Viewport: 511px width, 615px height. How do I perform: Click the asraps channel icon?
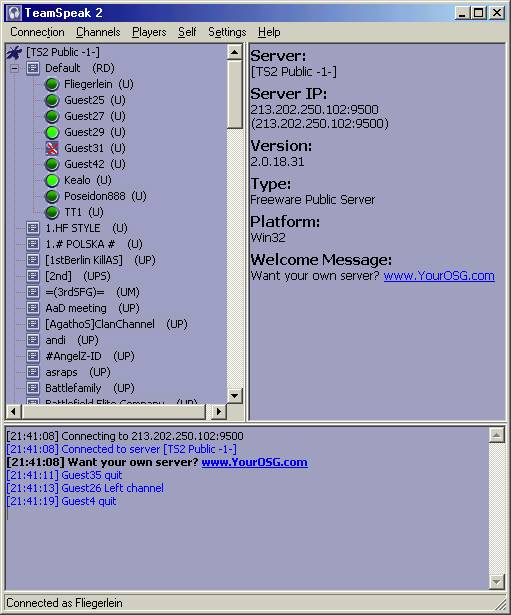(33, 372)
